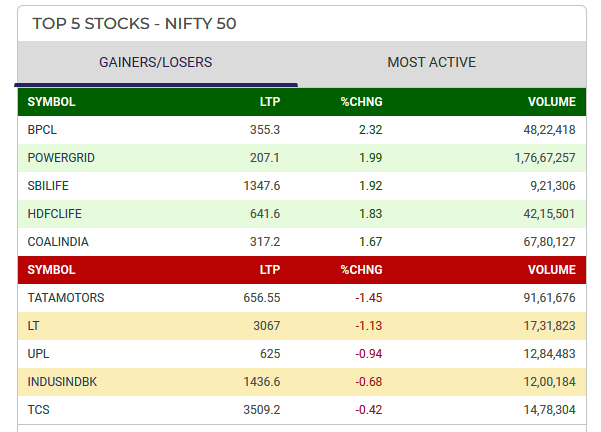This screenshot has height=432, width=601.
Task: Switch to the GAINERS/LOSERS tab
Action: pyautogui.click(x=156, y=62)
